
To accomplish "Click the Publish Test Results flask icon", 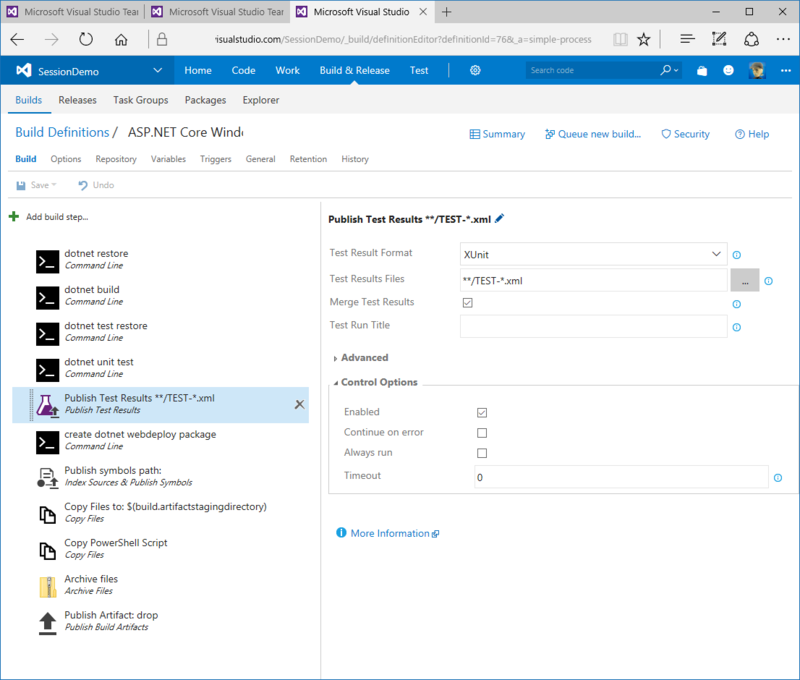I will [47, 406].
